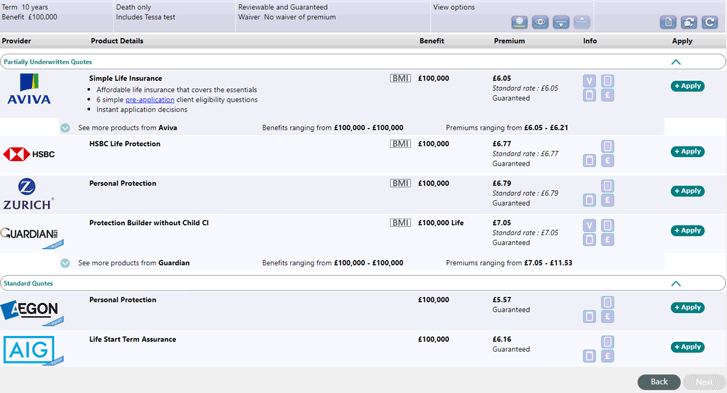Collapse the Partially Underwritten Quotes section
Image resolution: width=727 pixels, height=393 pixels.
pos(676,62)
